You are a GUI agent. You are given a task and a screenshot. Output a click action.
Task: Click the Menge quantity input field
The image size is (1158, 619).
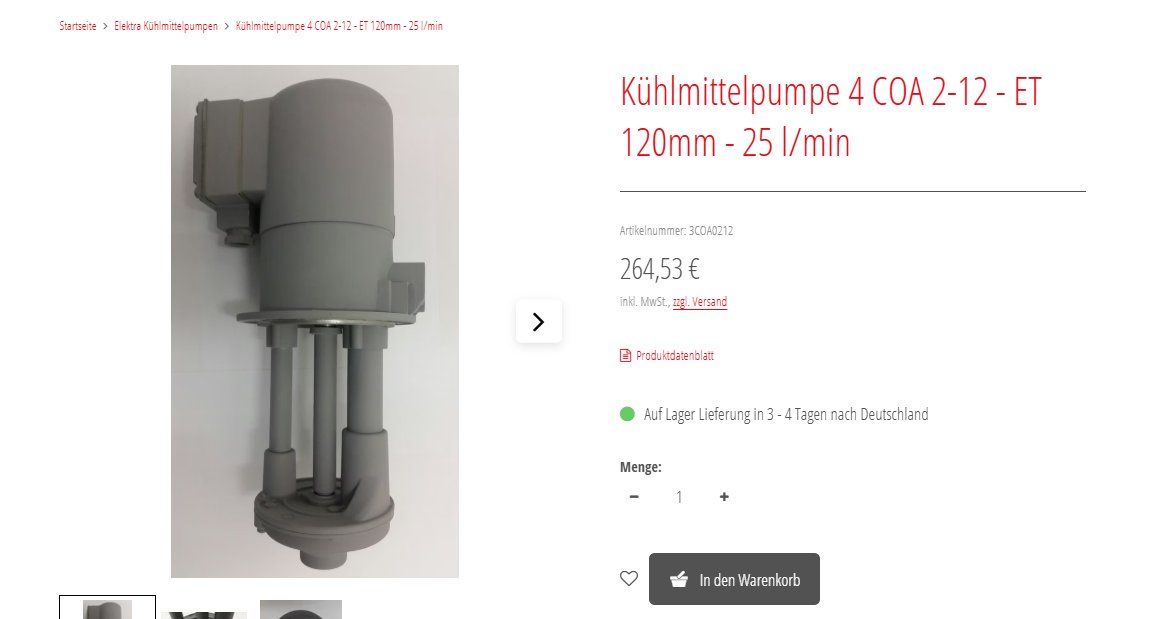[679, 496]
